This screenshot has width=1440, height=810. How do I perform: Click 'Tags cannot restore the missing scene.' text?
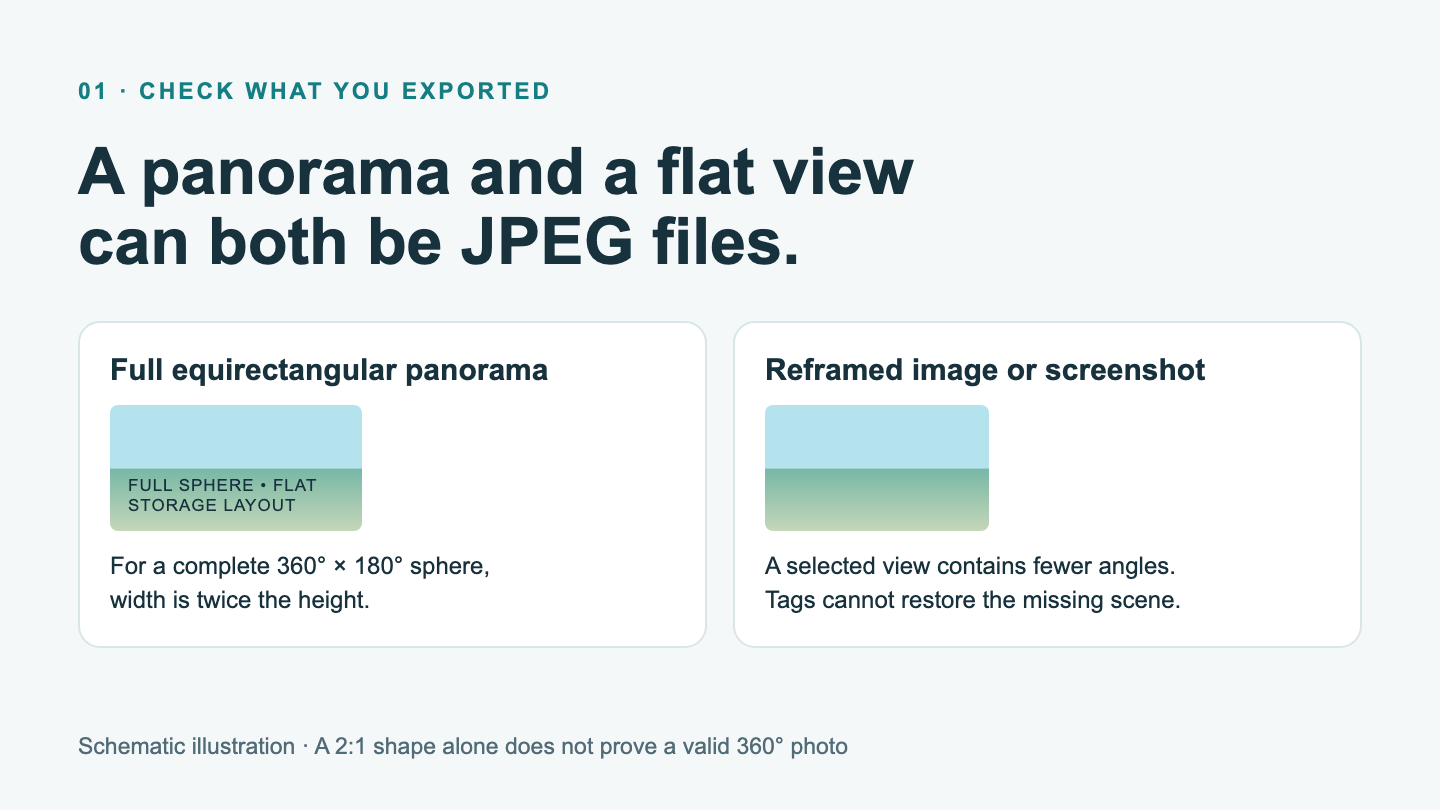(x=973, y=601)
